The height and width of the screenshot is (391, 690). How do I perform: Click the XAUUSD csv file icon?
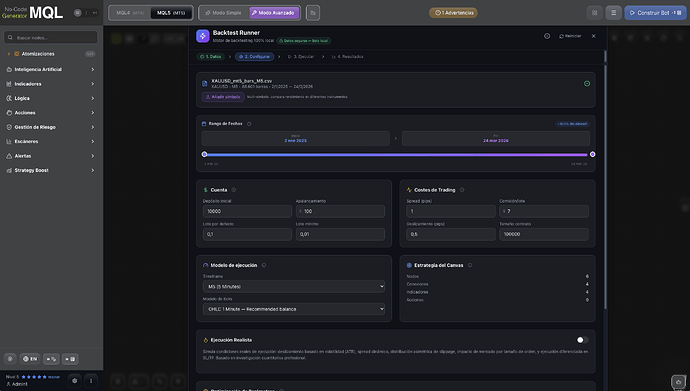coord(205,83)
